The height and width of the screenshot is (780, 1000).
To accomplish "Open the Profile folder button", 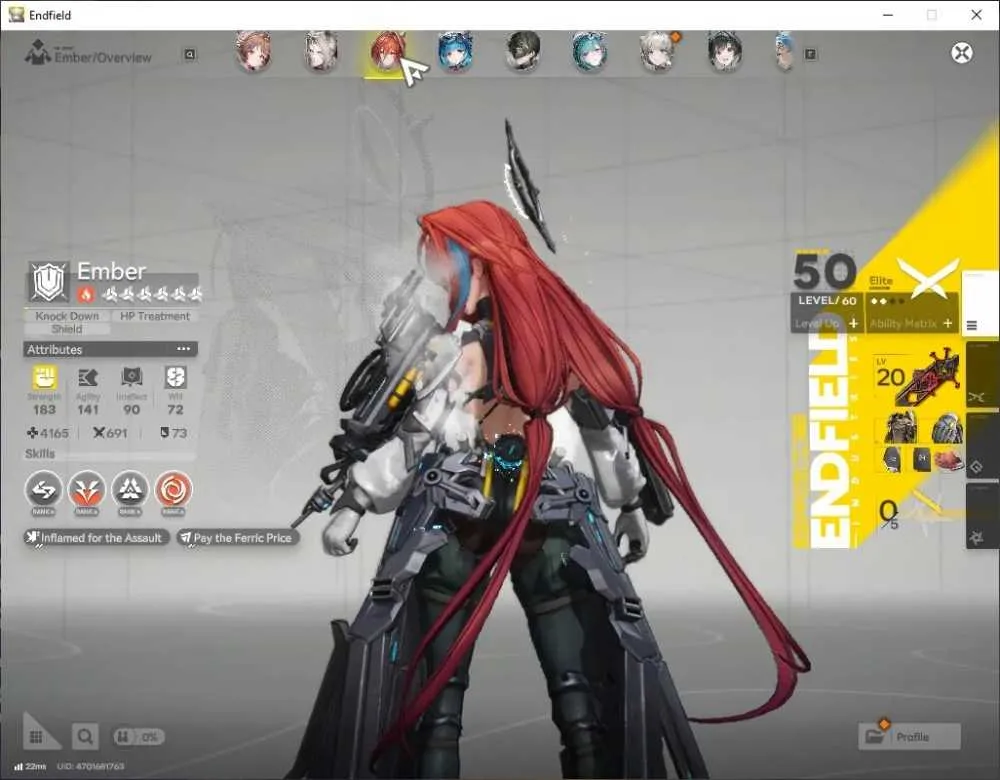I will [909, 737].
